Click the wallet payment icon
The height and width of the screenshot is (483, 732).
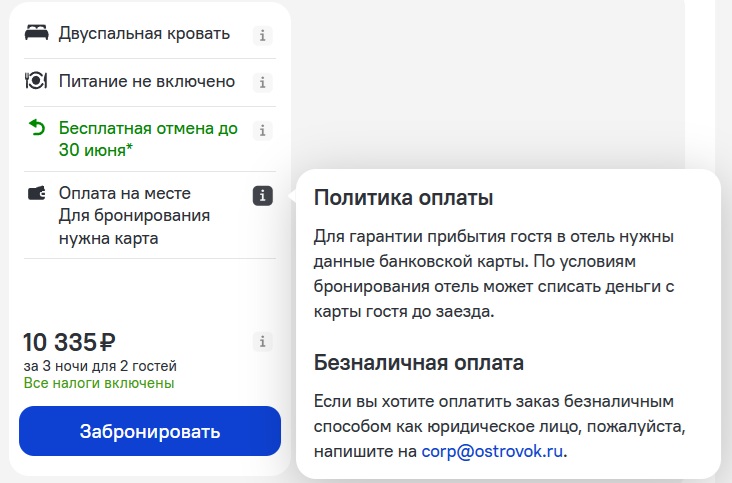[x=37, y=193]
